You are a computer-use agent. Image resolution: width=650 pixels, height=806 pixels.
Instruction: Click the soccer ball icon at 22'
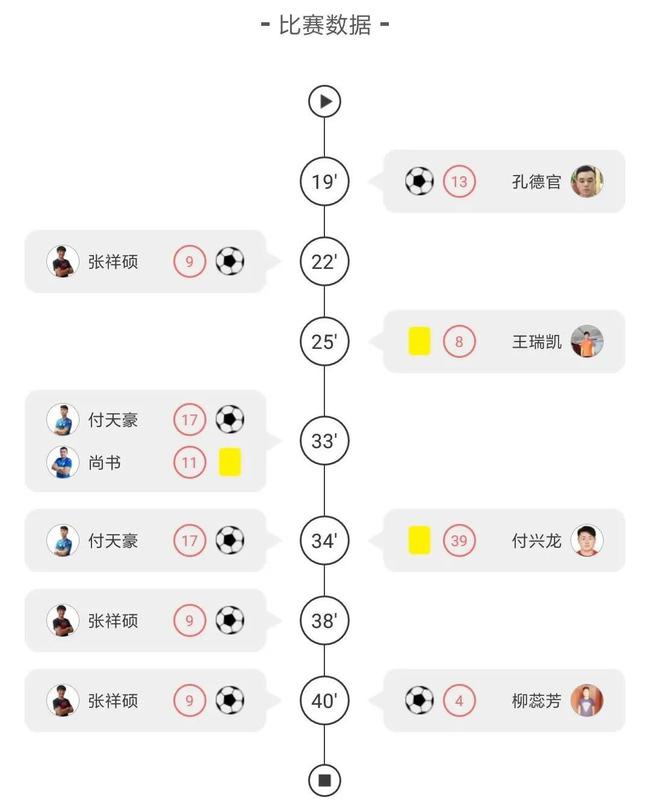click(230, 262)
